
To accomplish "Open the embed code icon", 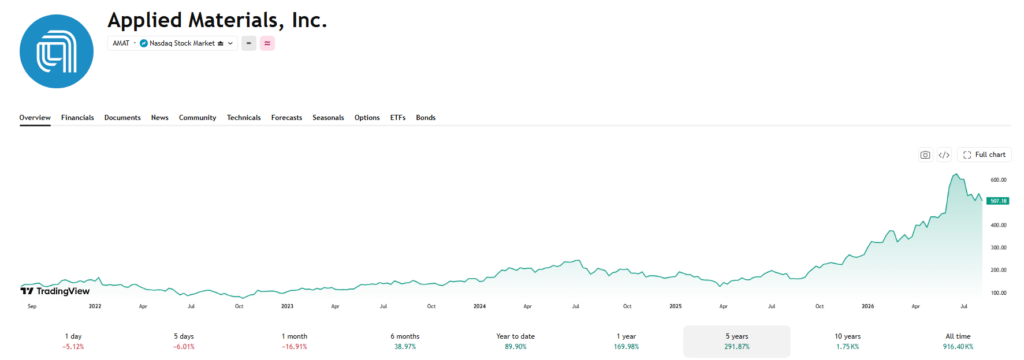I will pos(944,155).
